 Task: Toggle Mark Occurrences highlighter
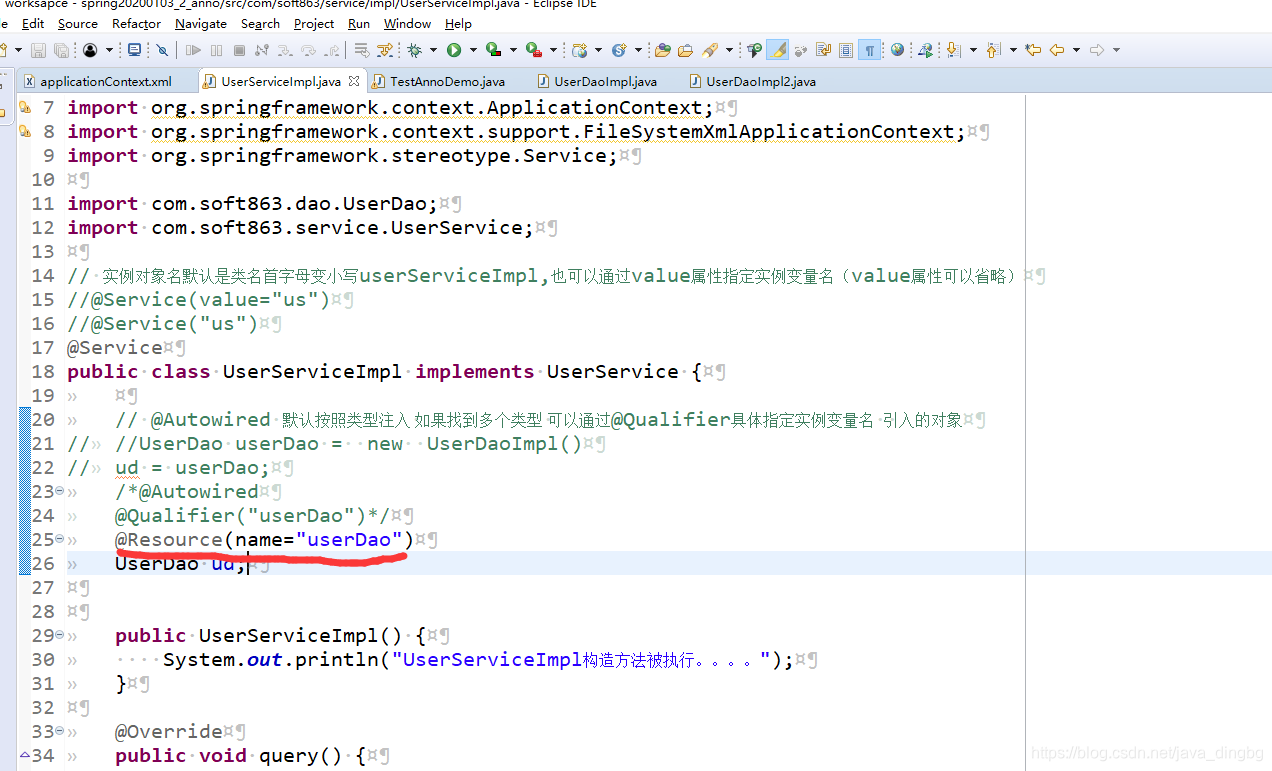pyautogui.click(x=777, y=50)
